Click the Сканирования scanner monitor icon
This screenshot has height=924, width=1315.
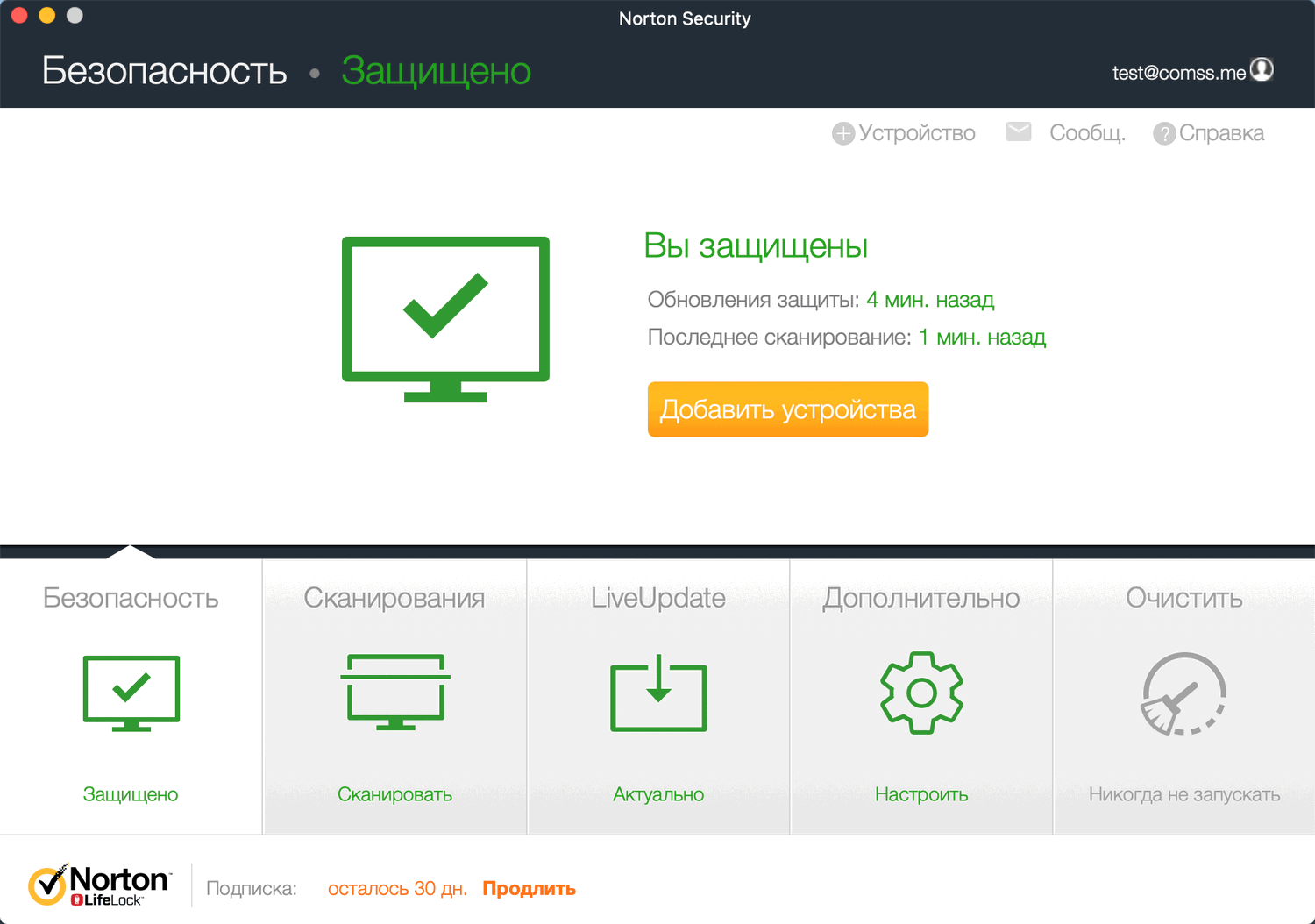[395, 693]
